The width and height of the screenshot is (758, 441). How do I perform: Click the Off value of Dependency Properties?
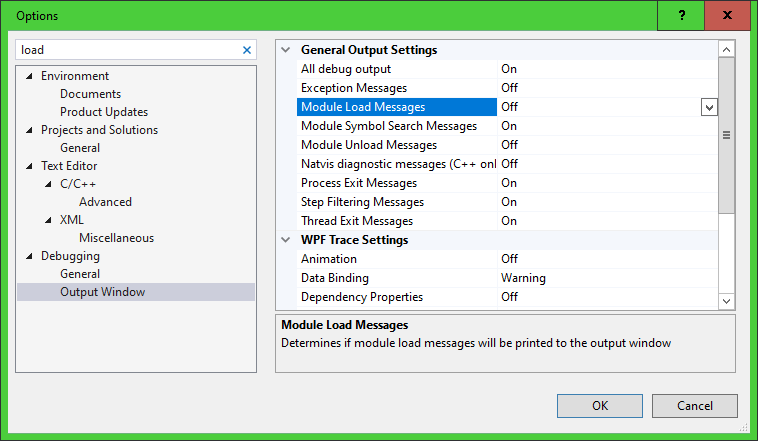[x=510, y=297]
